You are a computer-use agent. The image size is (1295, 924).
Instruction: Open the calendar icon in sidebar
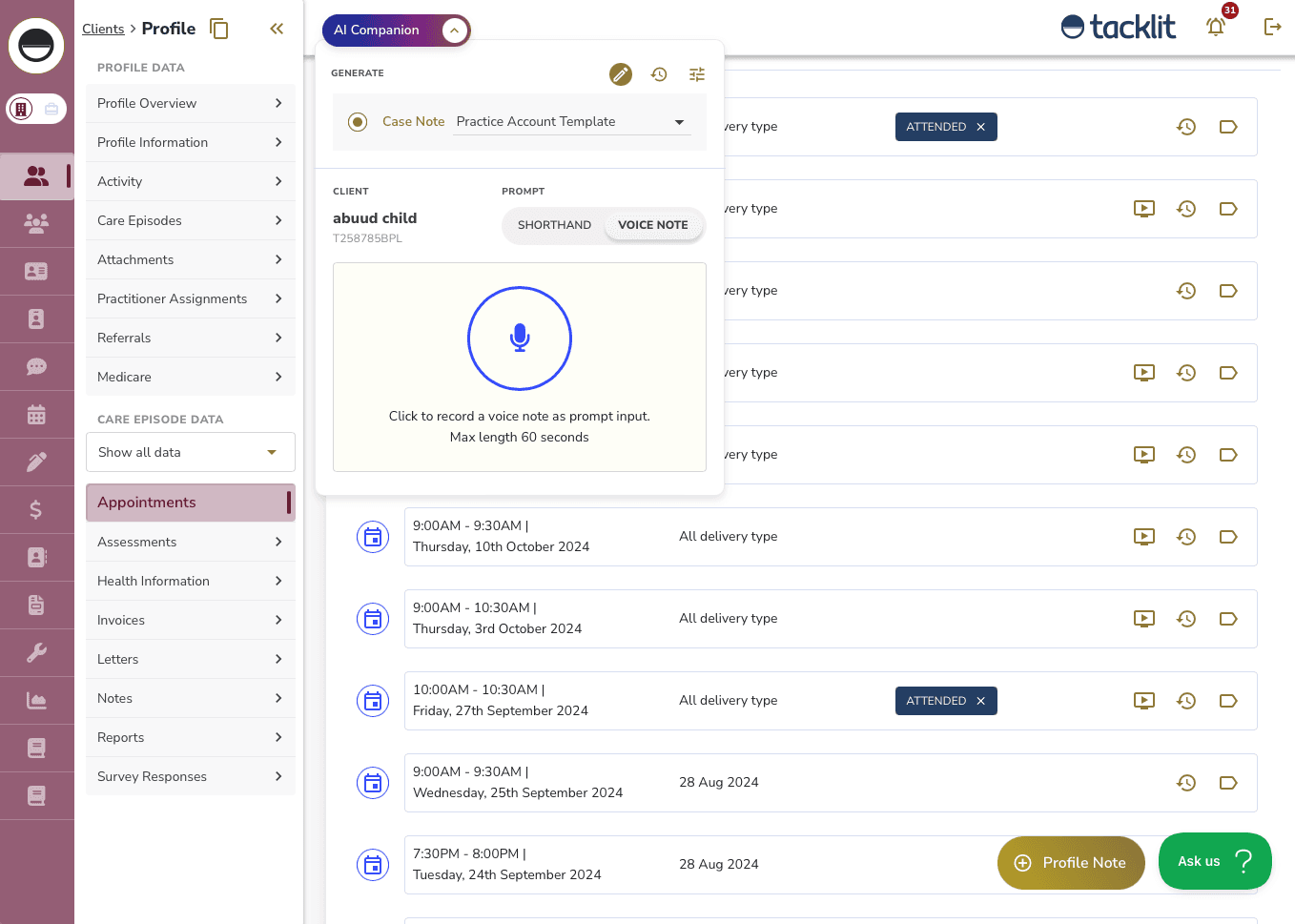click(36, 414)
